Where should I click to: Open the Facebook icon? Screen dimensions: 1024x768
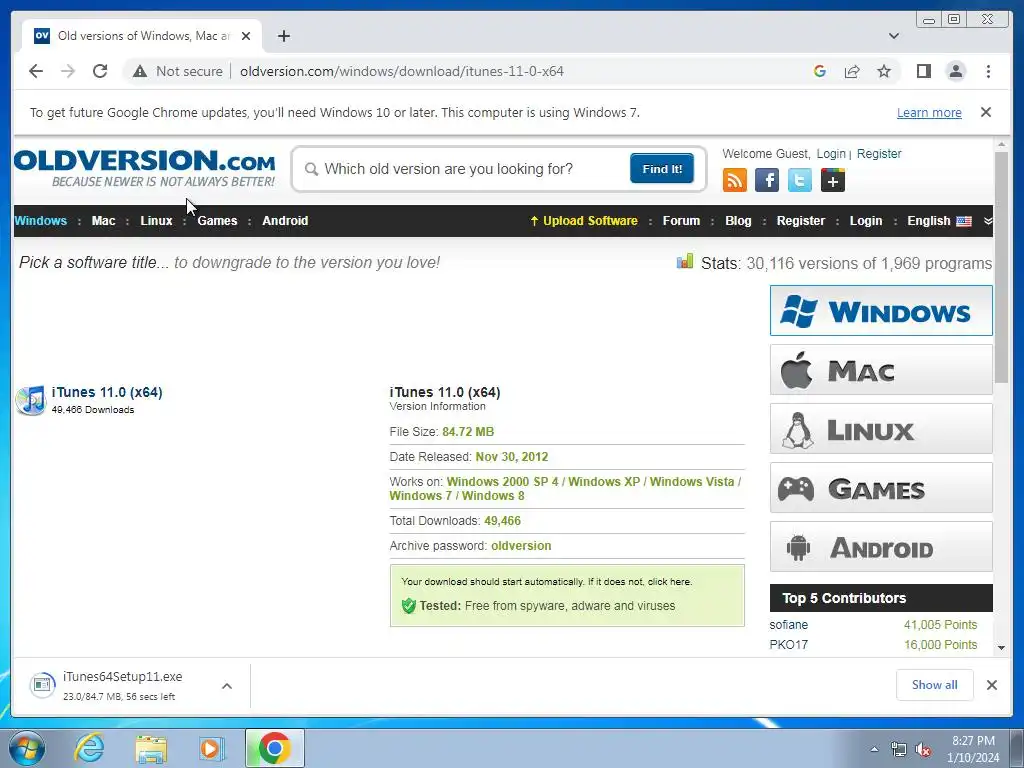pos(767,180)
